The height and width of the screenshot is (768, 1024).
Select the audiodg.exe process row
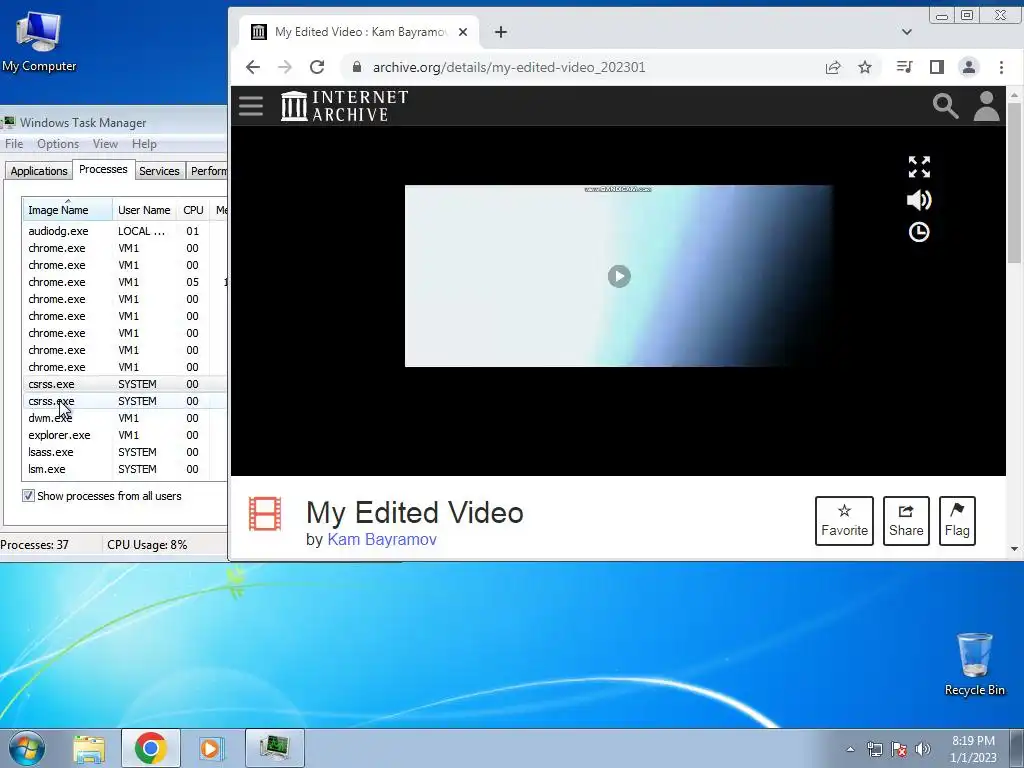pyautogui.click(x=124, y=231)
